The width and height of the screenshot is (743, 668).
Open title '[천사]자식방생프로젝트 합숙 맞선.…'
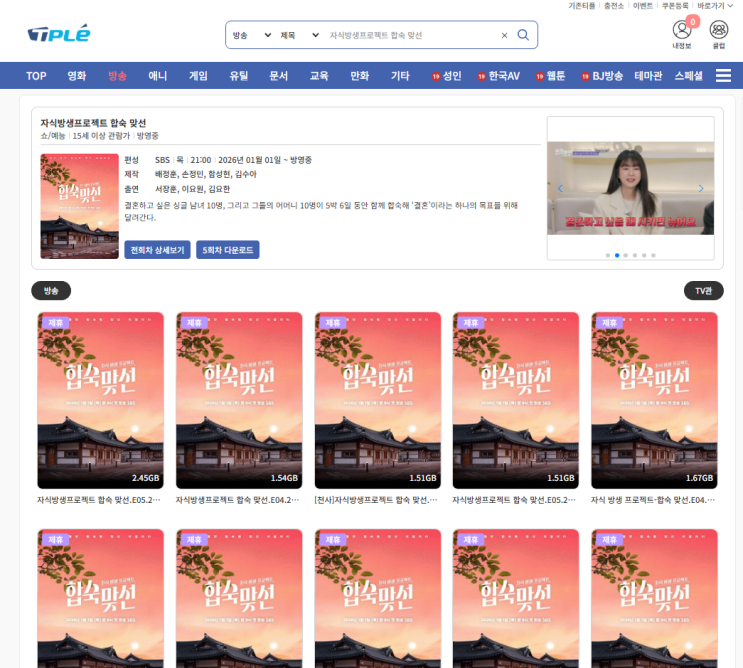(x=376, y=500)
